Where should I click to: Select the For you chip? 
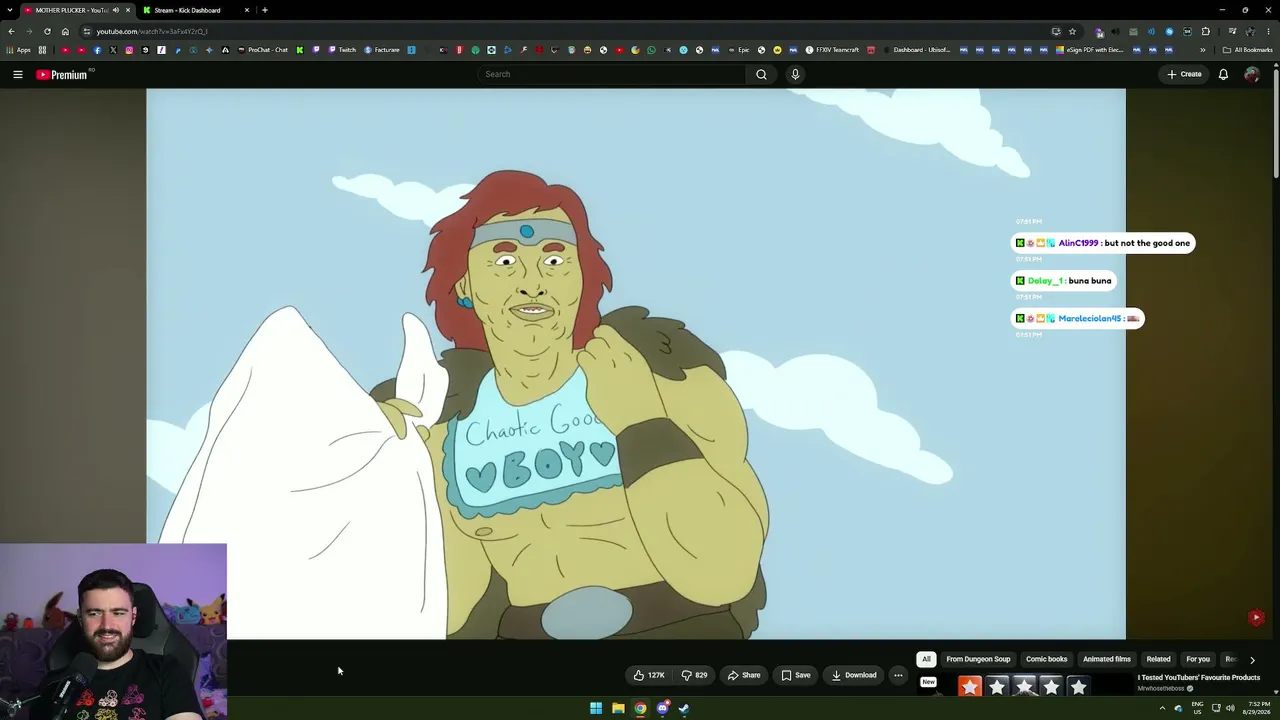[x=1197, y=659]
